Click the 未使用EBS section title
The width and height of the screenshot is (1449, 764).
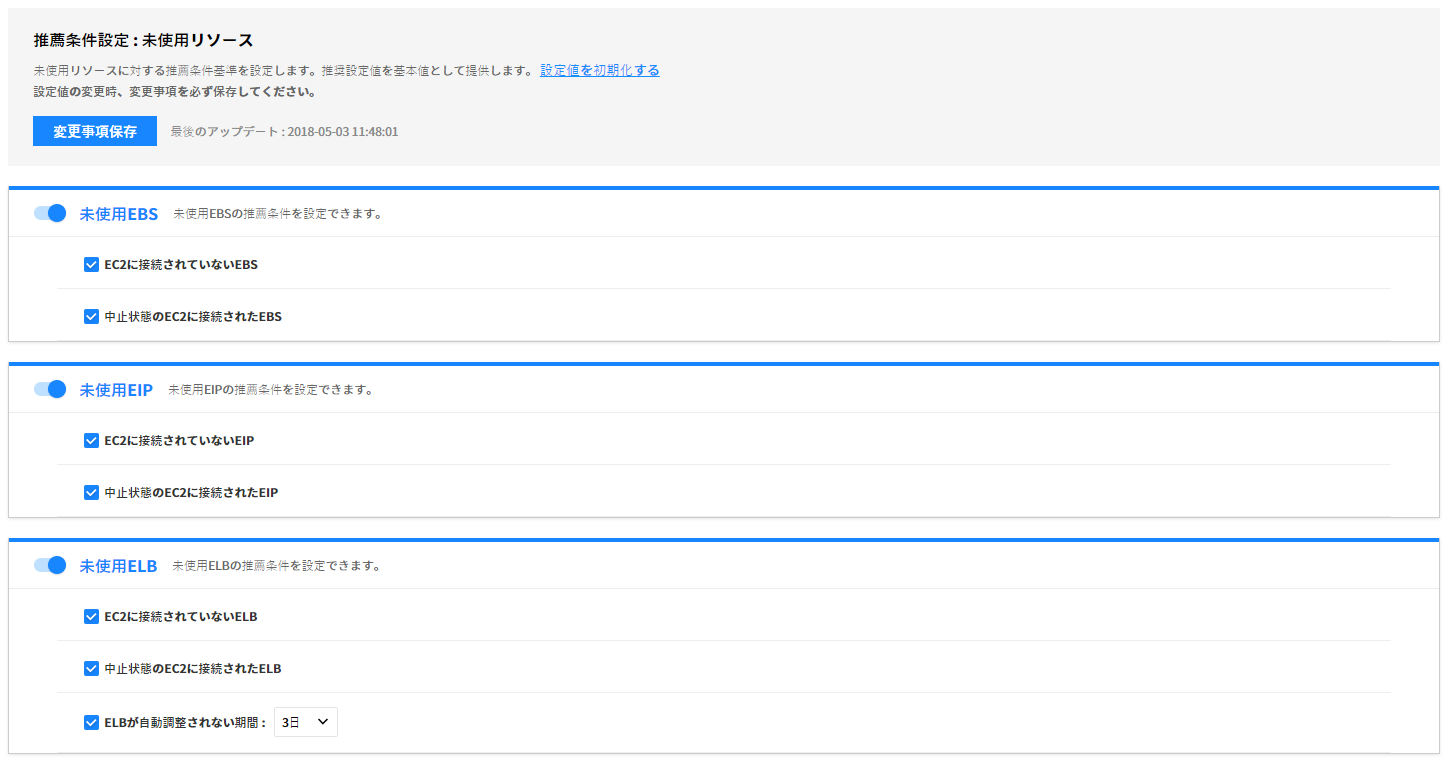tap(119, 214)
